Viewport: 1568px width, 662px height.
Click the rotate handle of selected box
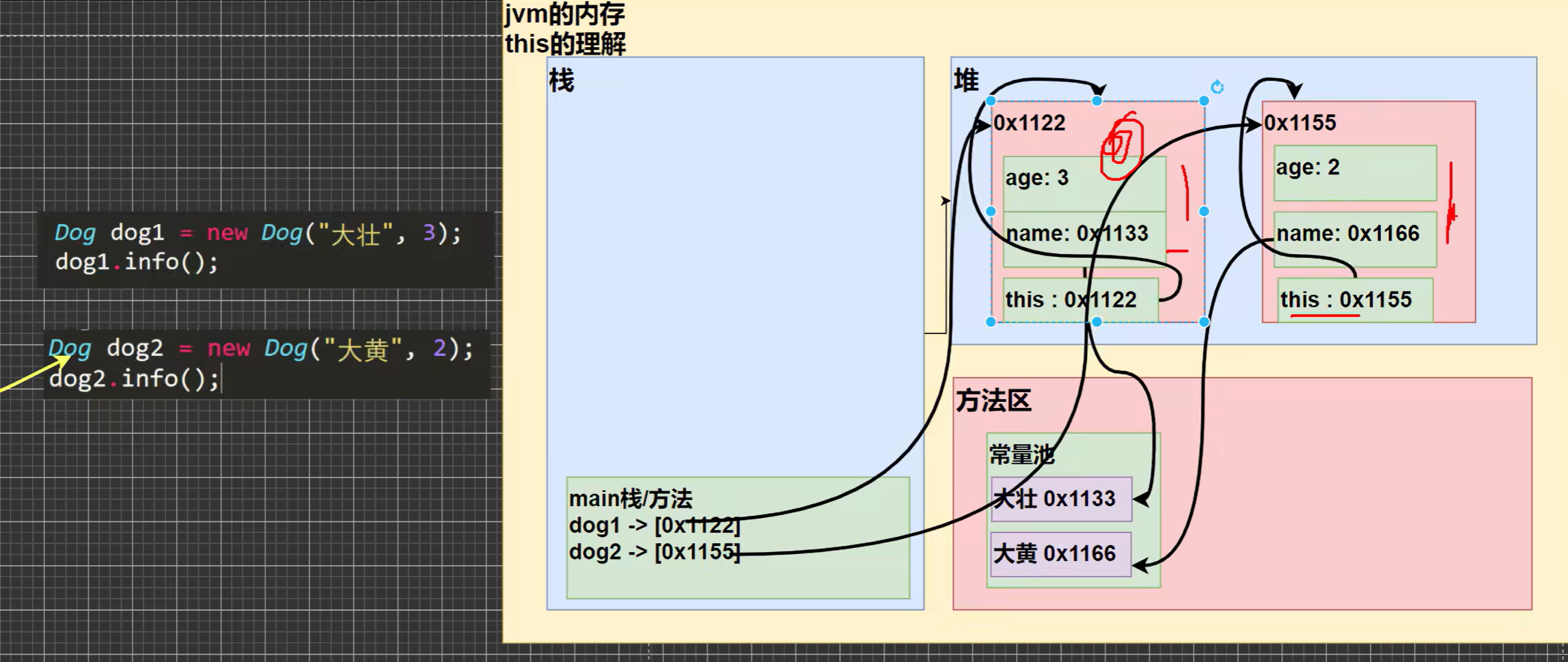pos(1217,87)
